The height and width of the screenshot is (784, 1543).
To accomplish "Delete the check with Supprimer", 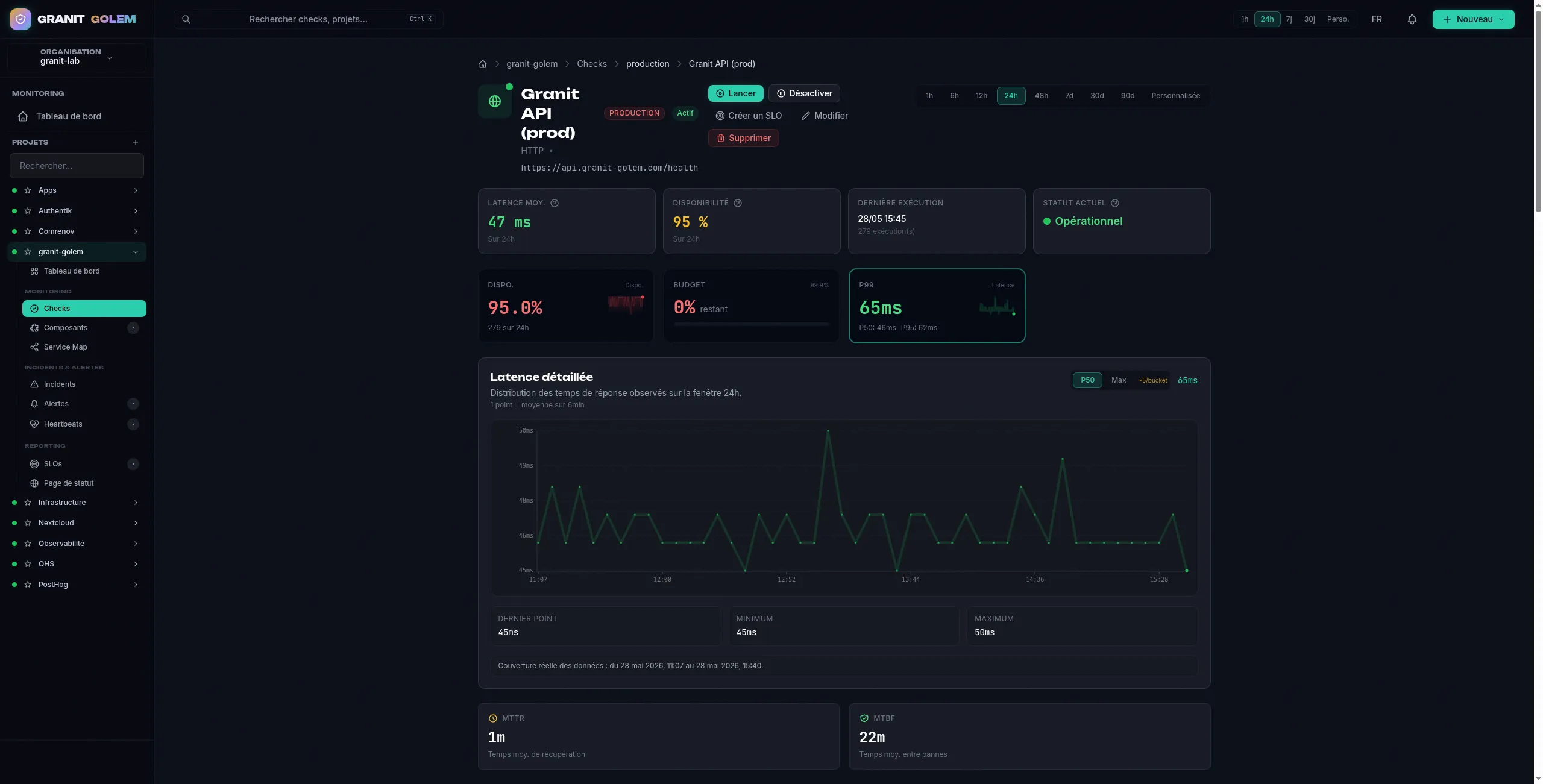I will pos(743,138).
